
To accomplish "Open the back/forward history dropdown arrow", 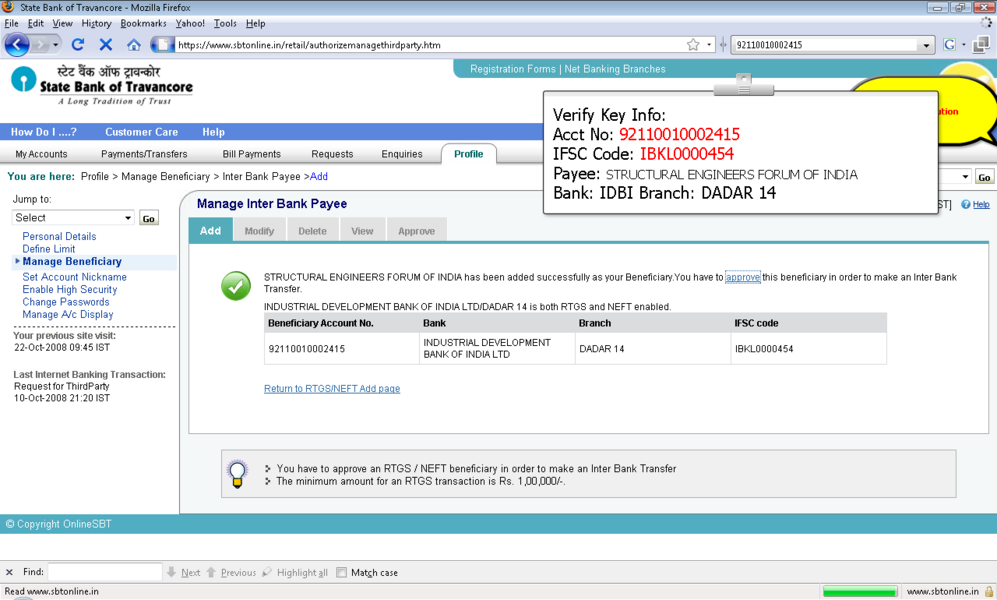I will (x=56, y=45).
